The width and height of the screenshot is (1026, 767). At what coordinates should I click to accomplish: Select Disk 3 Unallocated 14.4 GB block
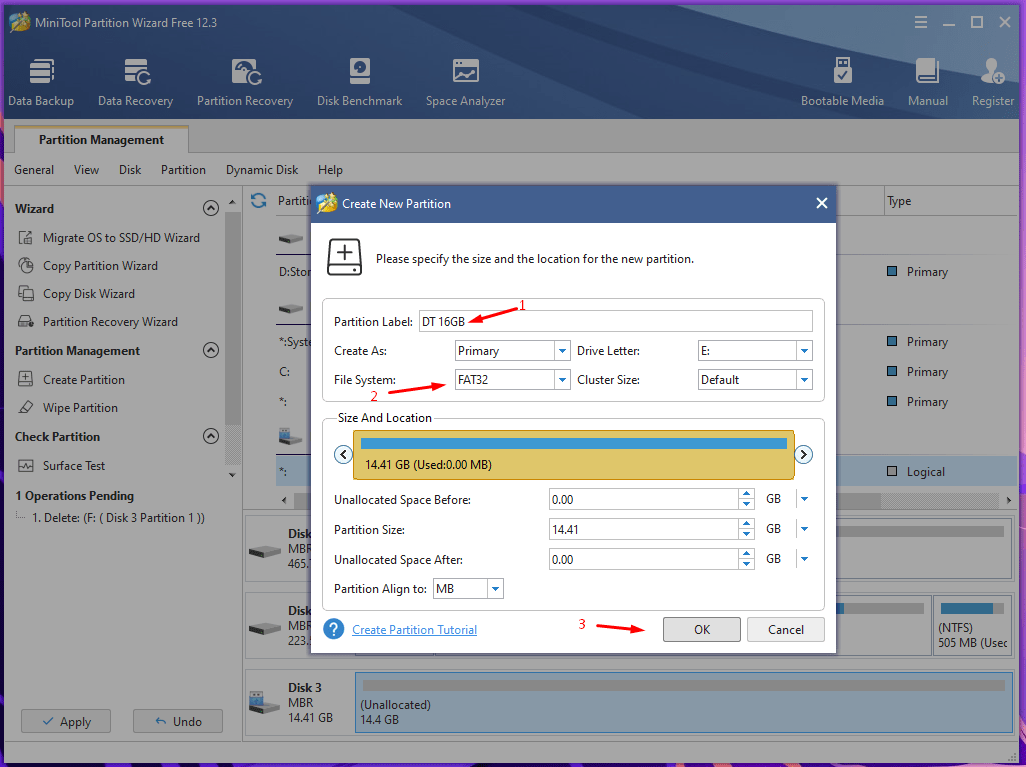[x=684, y=703]
